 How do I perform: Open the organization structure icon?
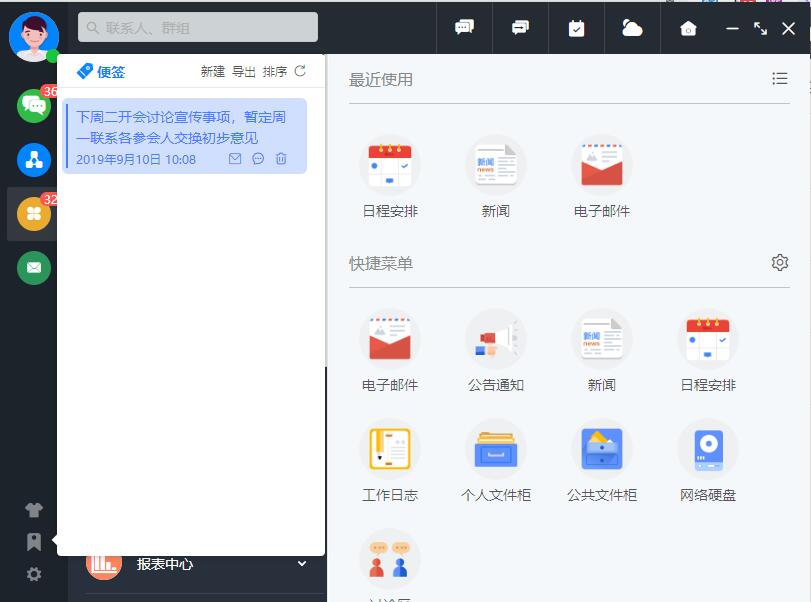tap(34, 160)
